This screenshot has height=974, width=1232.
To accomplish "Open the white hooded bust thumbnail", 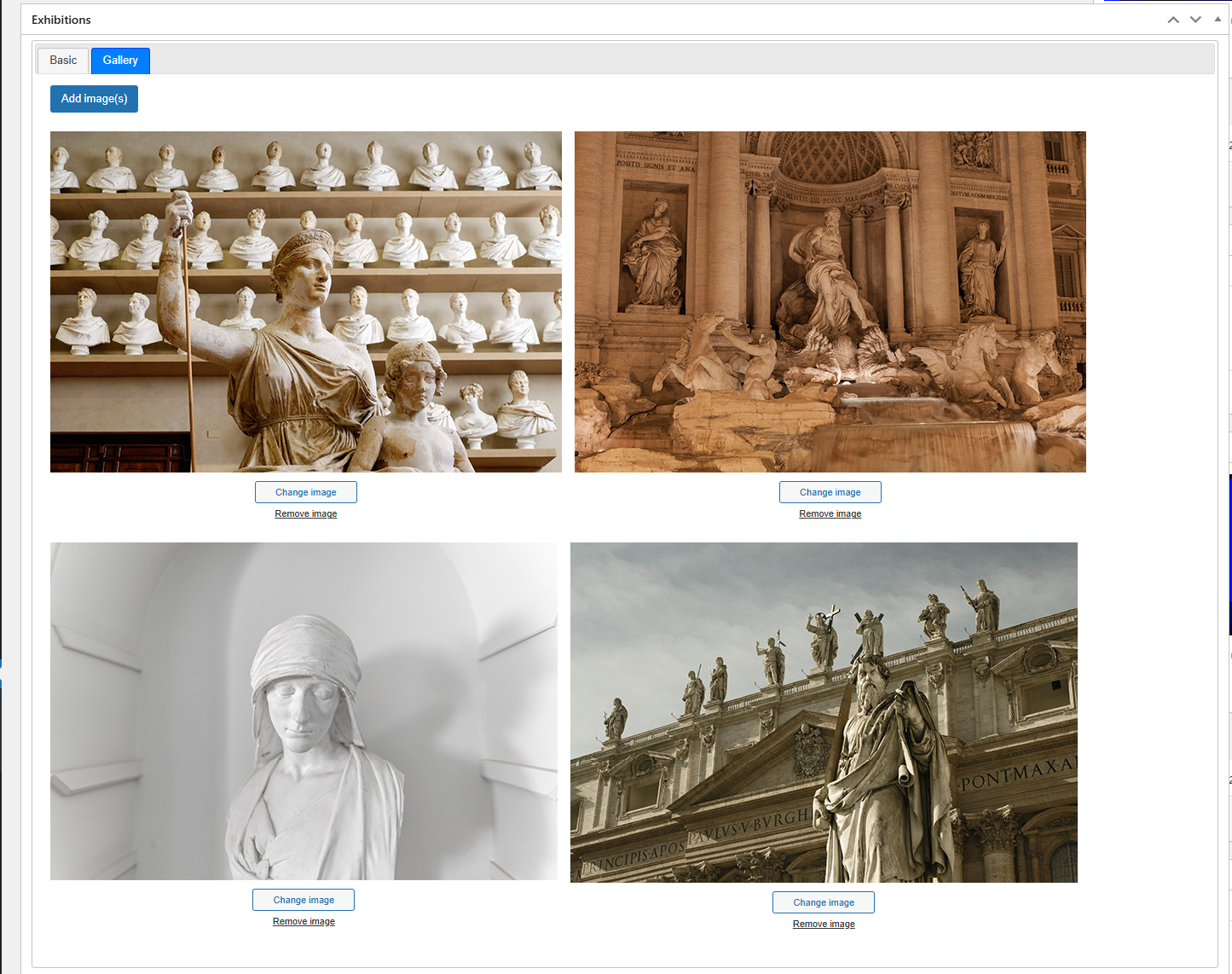I will [304, 711].
